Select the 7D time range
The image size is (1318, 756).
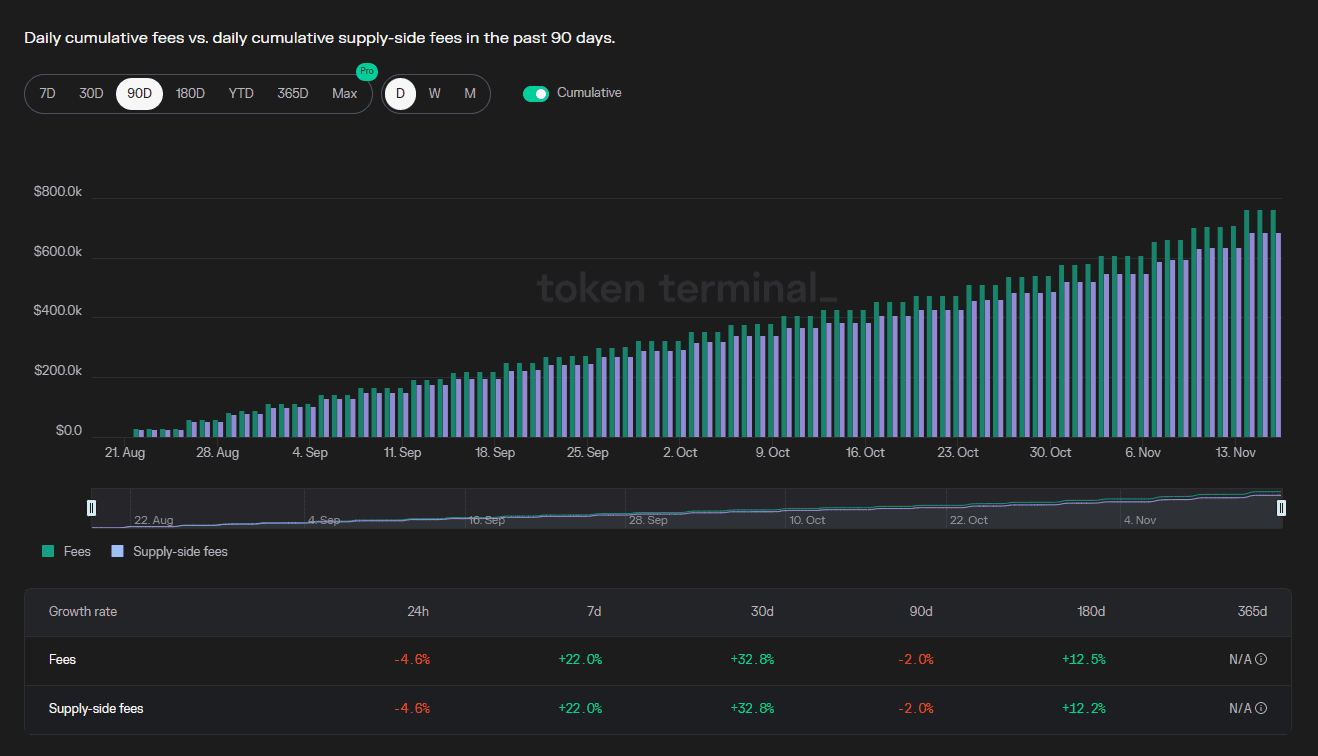pos(47,94)
